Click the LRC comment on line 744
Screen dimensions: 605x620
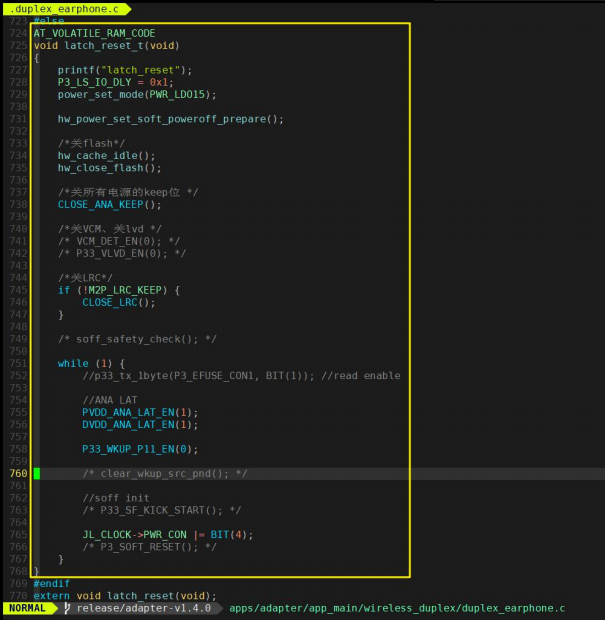[85, 278]
